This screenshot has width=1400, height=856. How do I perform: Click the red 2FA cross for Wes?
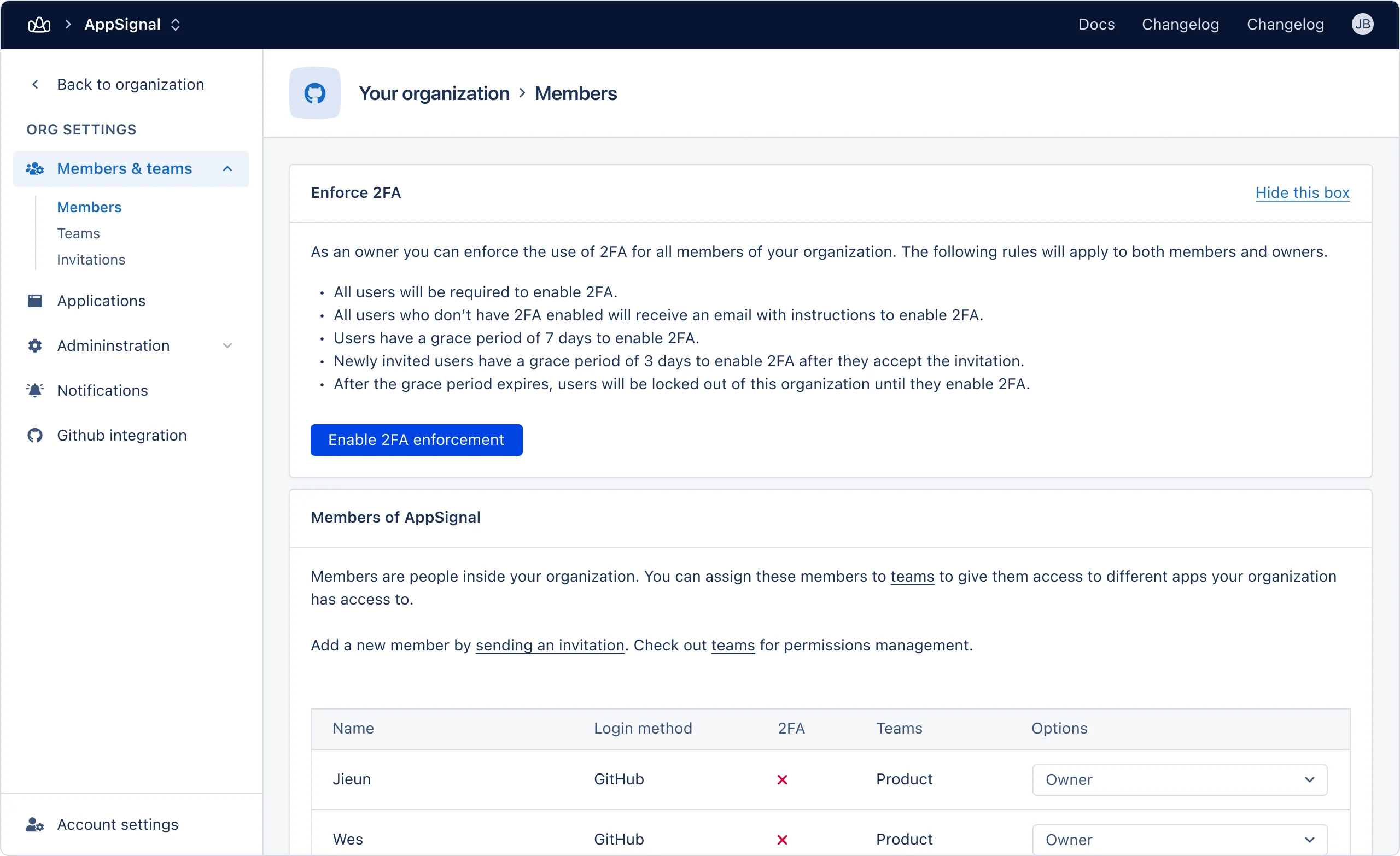tap(783, 840)
